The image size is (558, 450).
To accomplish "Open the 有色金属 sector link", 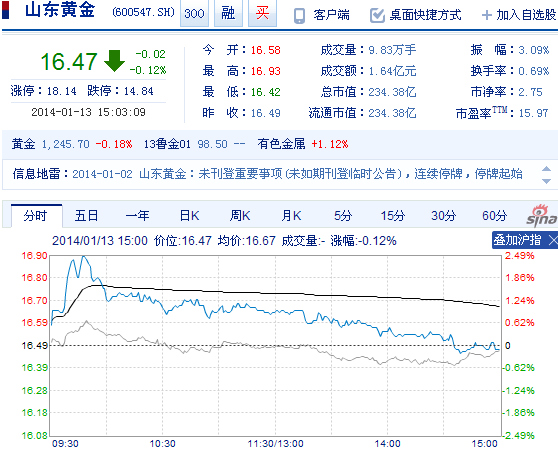I will click(x=281, y=144).
